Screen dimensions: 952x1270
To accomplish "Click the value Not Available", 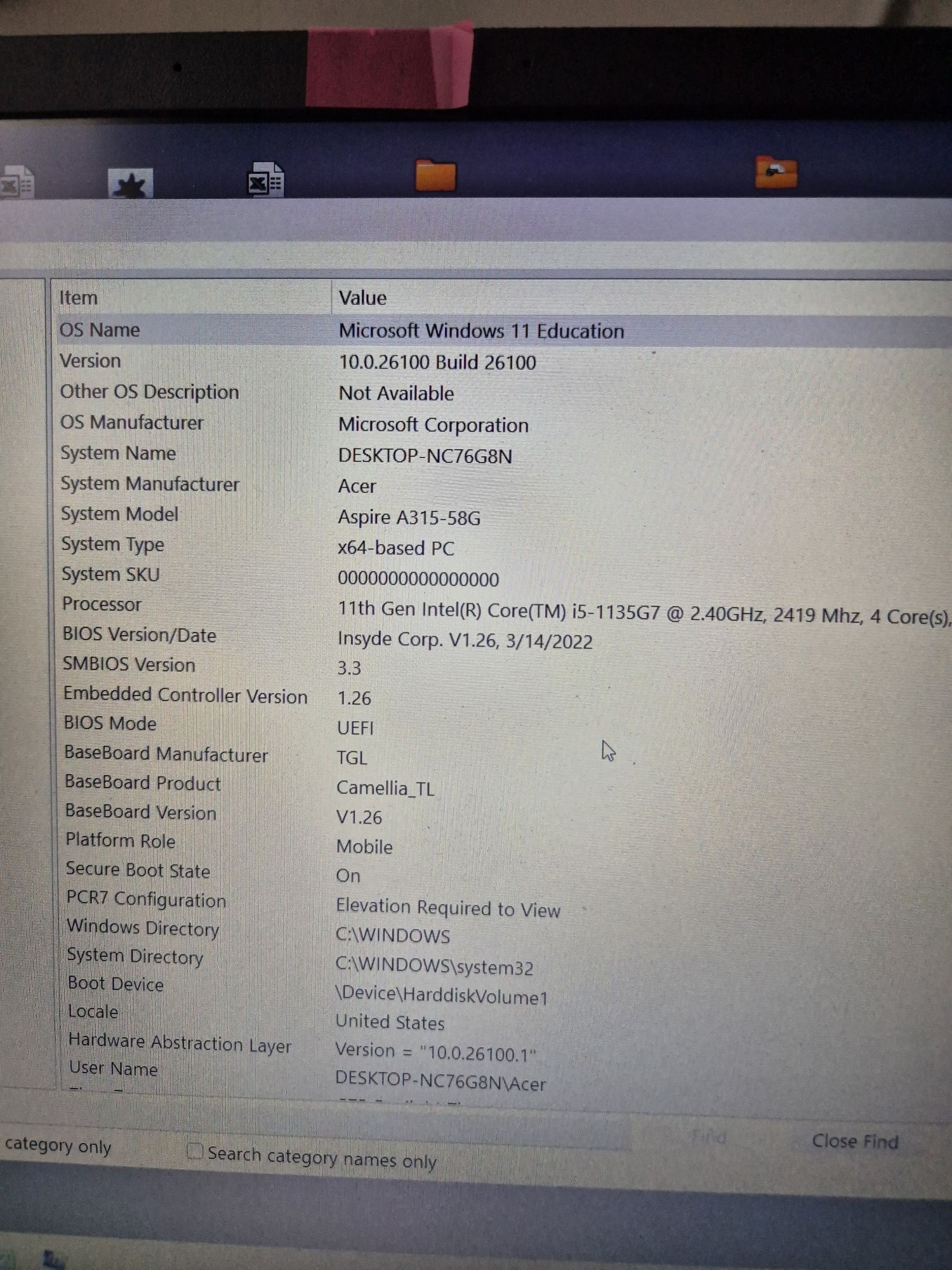I will [x=396, y=393].
